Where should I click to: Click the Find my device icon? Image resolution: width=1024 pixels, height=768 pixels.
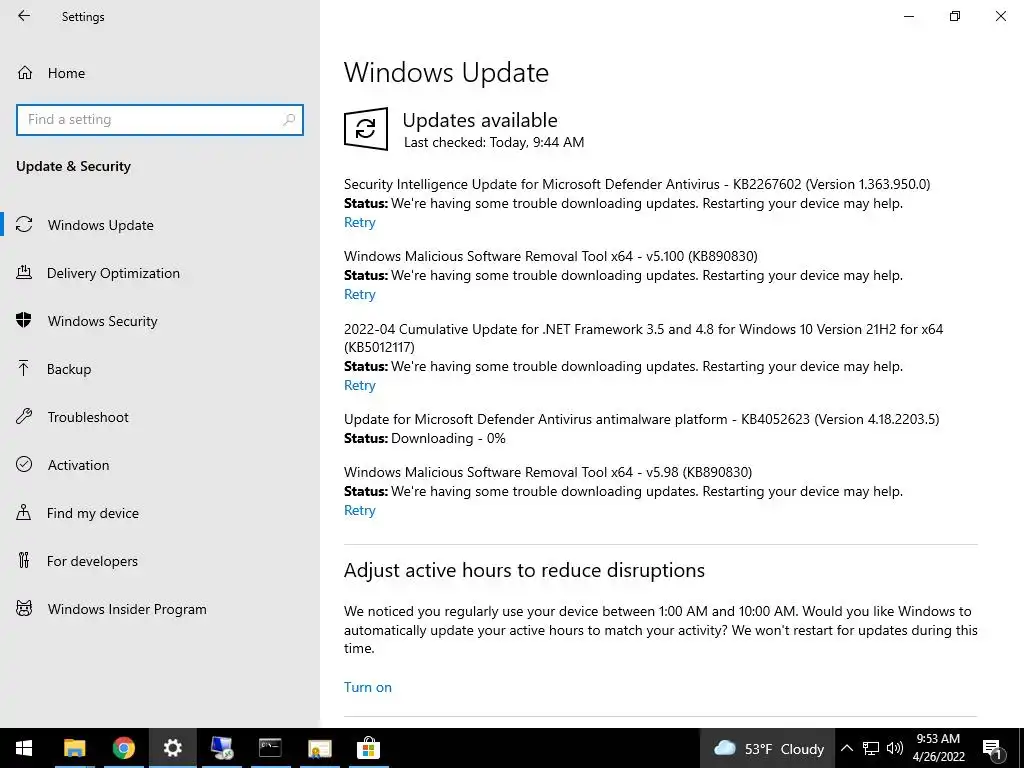[24, 512]
